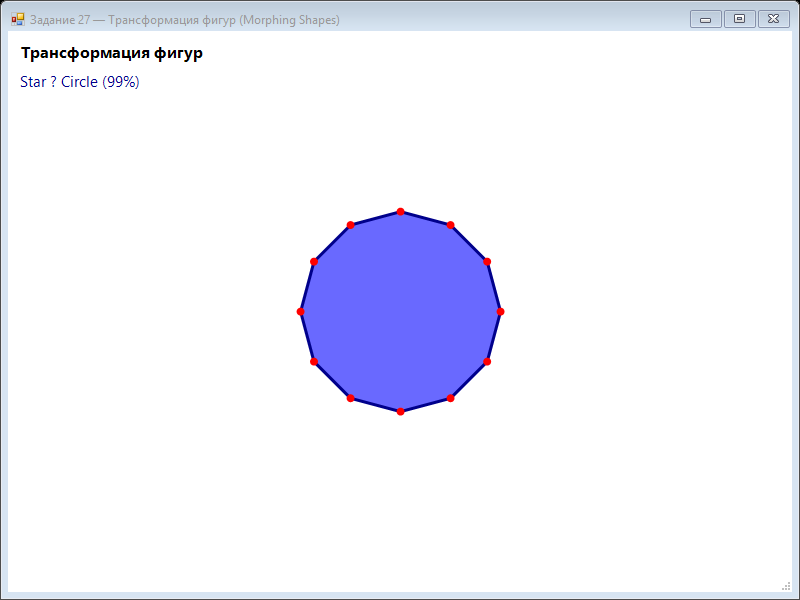Click the upper-left vertex nearest the top
Image resolution: width=800 pixels, height=600 pixels.
tap(351, 225)
